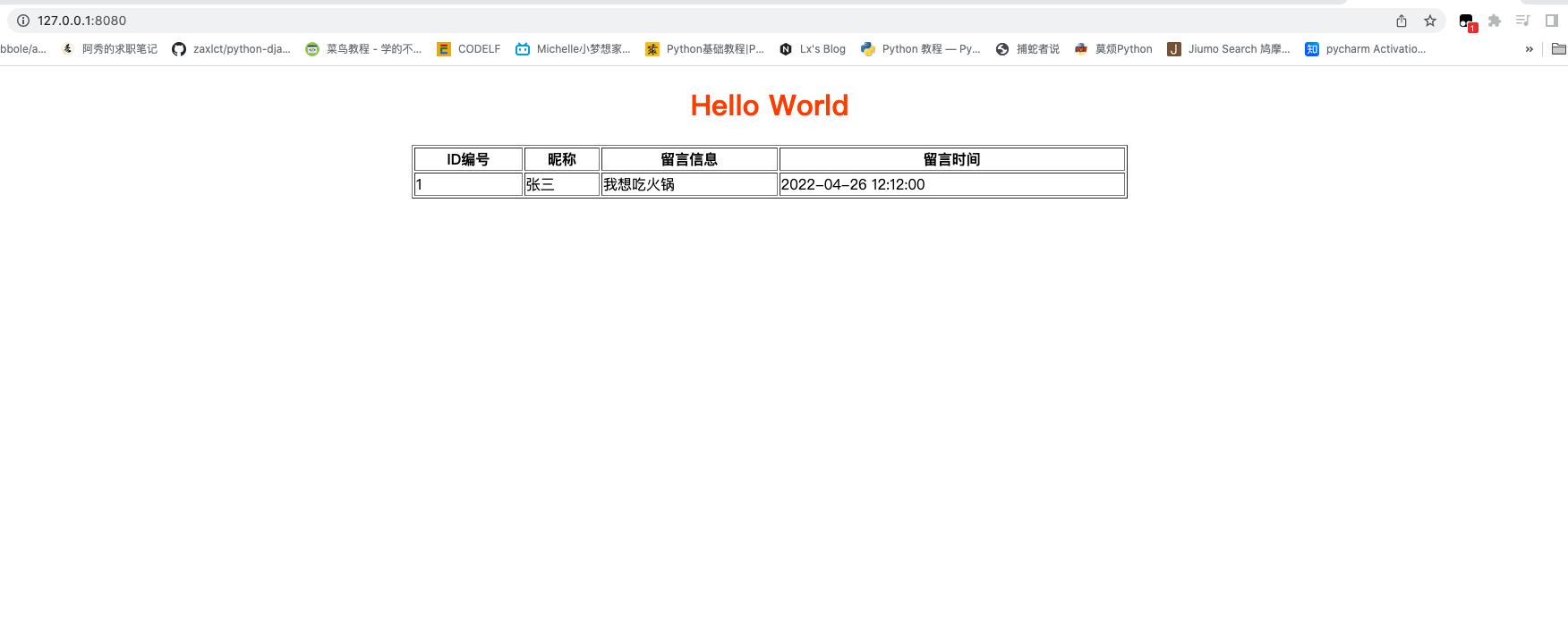Click the 捕蛇者说 bookmark favicon

tap(1002, 49)
